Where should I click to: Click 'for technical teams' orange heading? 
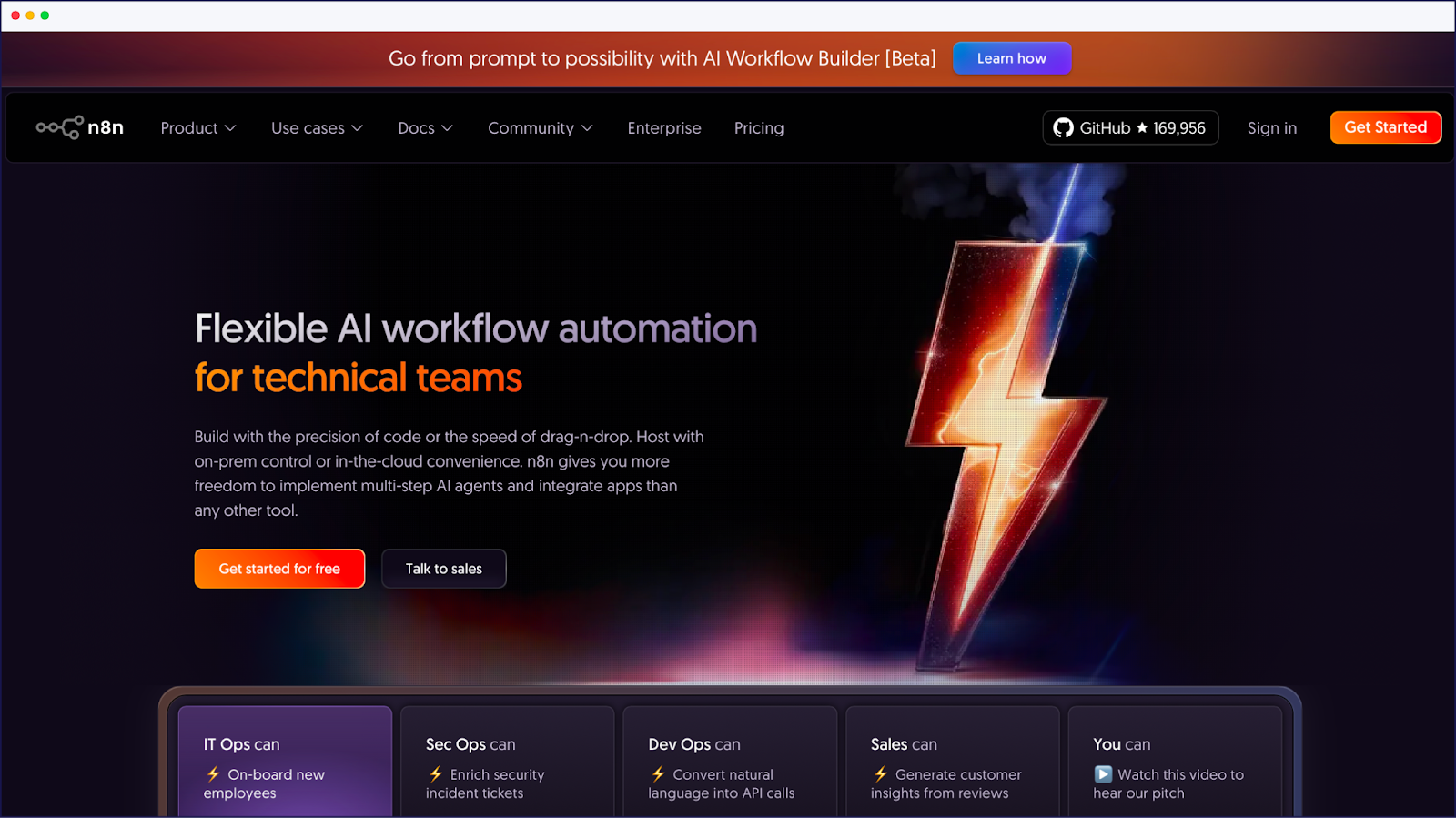[359, 378]
